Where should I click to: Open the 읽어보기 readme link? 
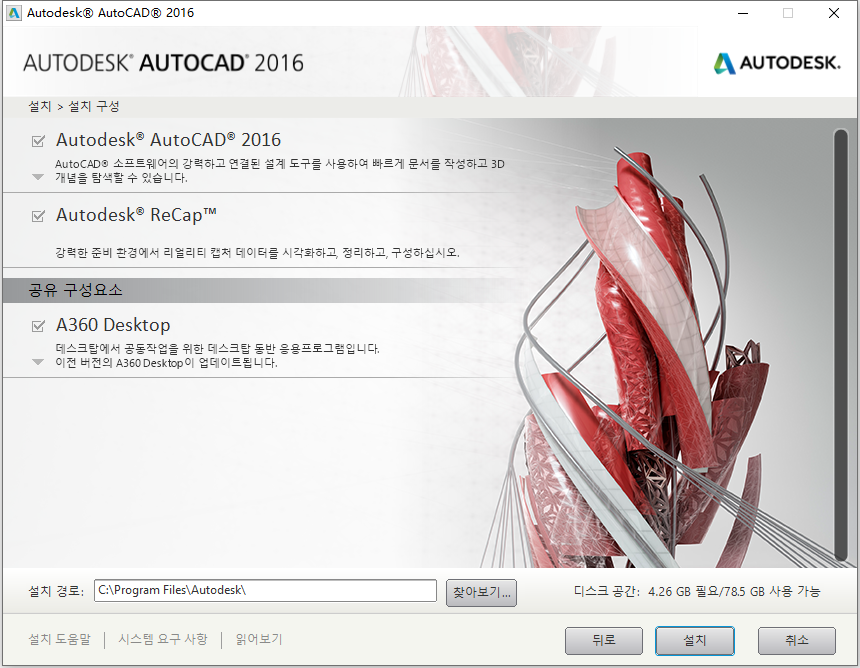coord(259,639)
